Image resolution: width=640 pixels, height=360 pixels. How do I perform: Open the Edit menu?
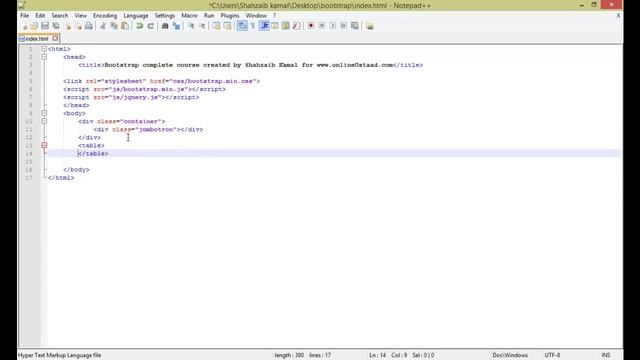click(x=40, y=16)
